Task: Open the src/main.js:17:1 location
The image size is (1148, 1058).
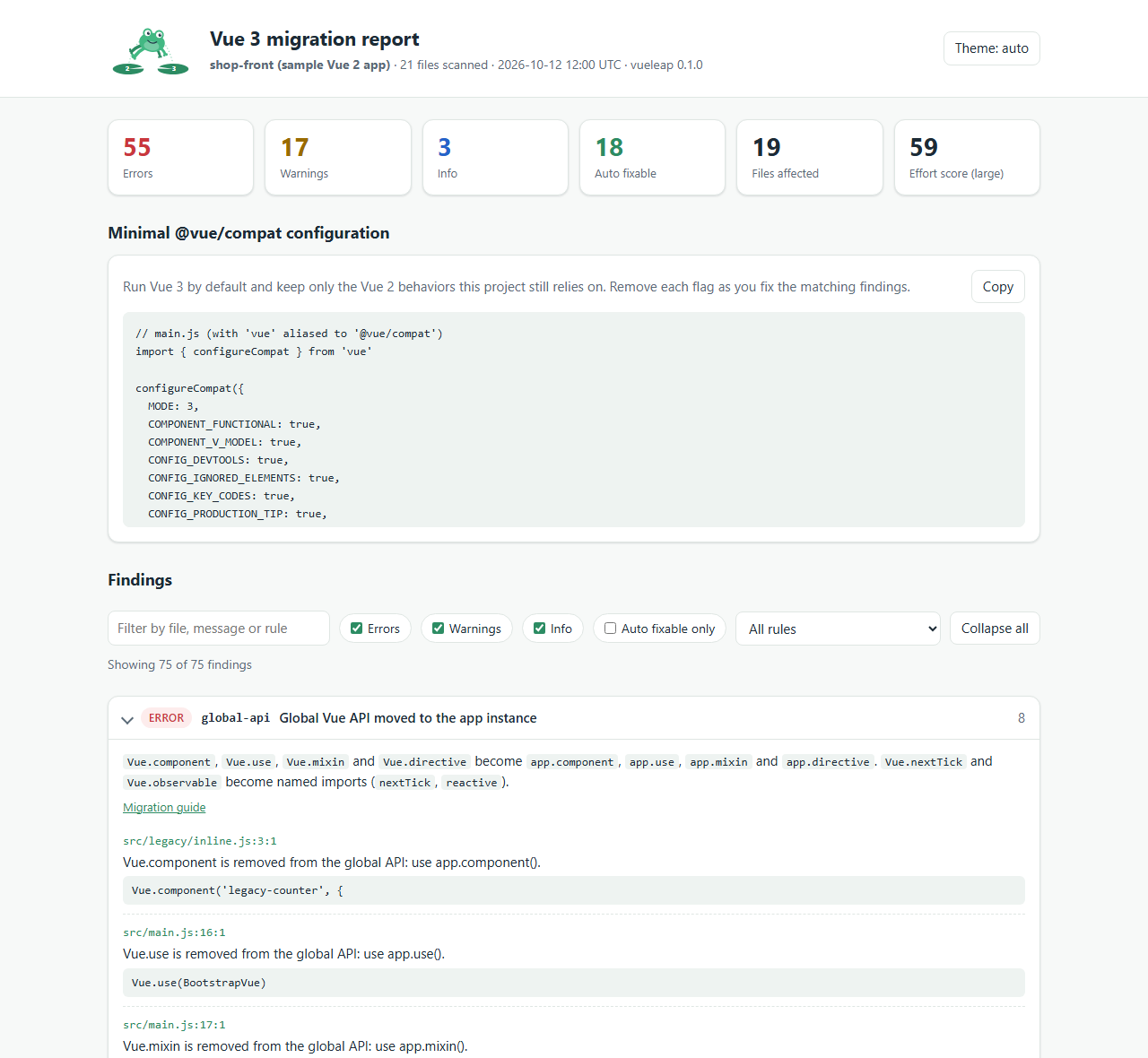Action: pyautogui.click(x=174, y=1025)
